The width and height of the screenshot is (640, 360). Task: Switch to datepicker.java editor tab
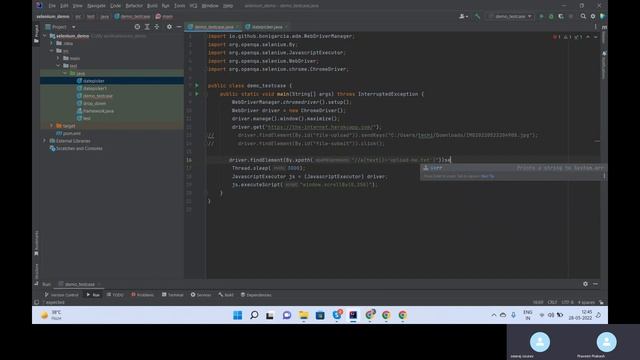(x=267, y=27)
